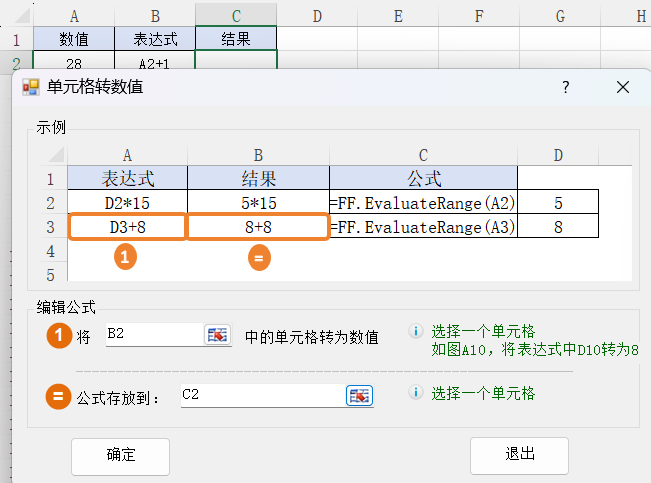This screenshot has height=483, width=651.
Task: Close the 单元格转数值 dialog
Action: 623,87
